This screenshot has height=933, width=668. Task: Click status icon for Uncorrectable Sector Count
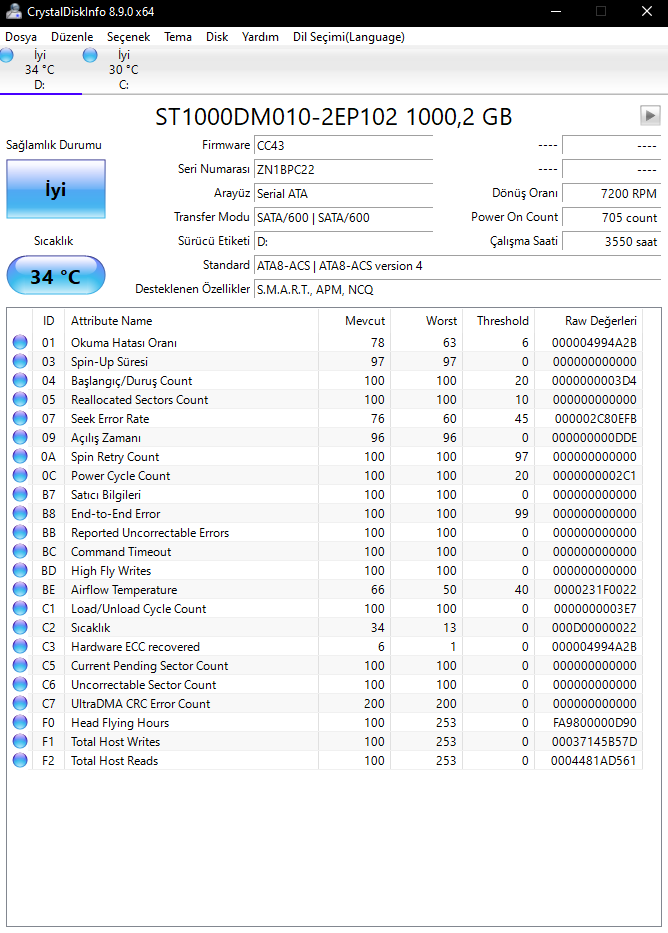(x=20, y=684)
